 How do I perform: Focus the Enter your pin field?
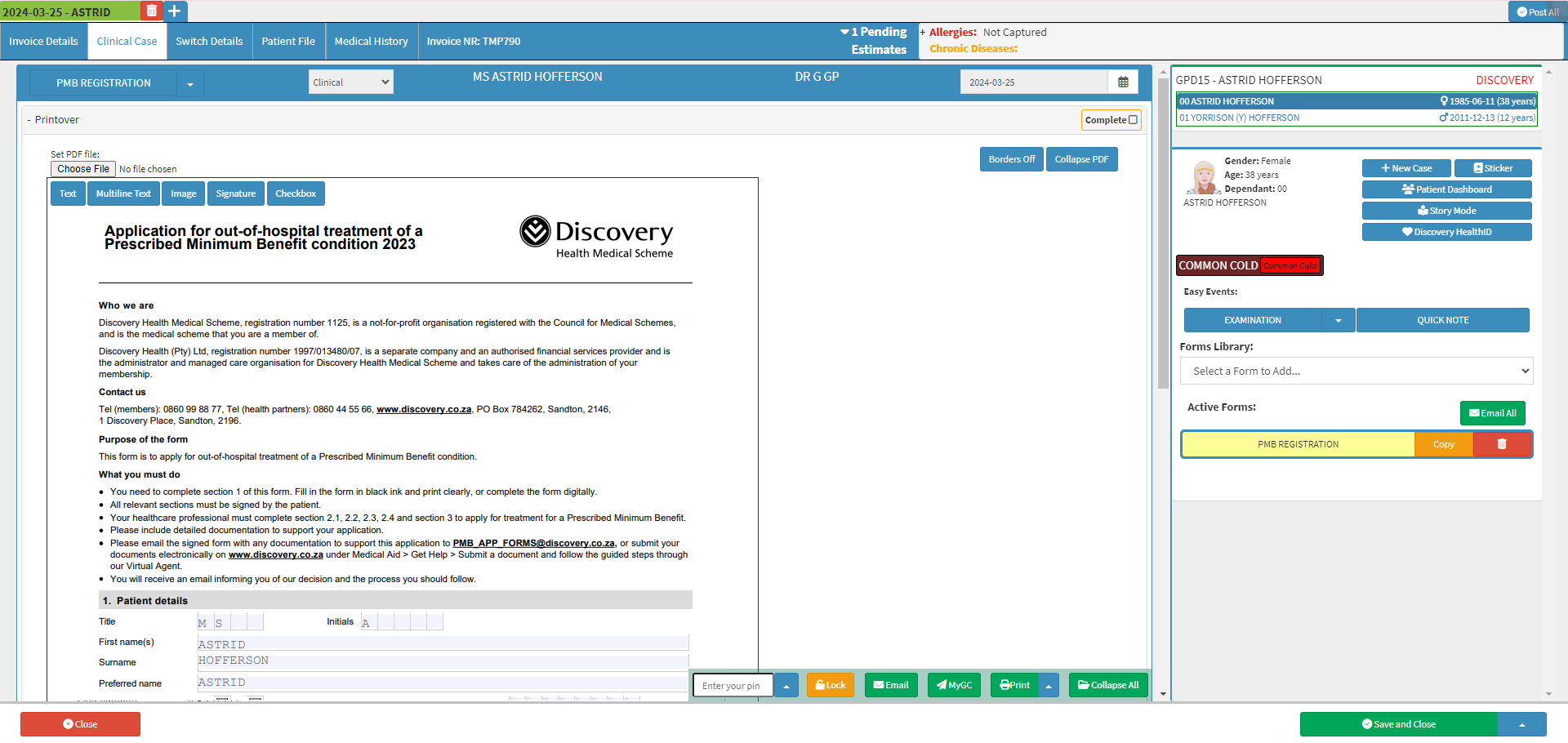point(733,685)
